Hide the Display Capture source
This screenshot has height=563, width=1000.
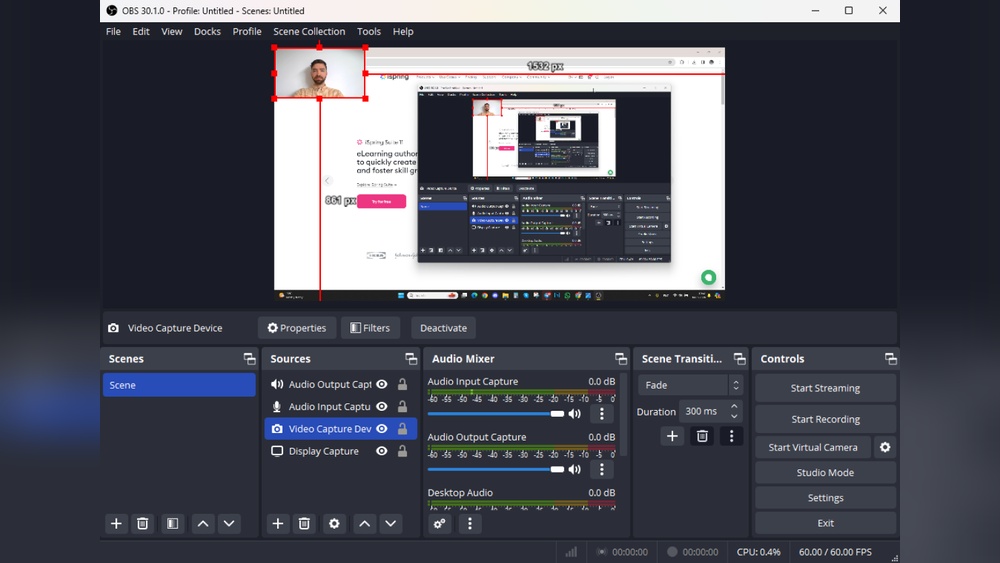(x=381, y=451)
